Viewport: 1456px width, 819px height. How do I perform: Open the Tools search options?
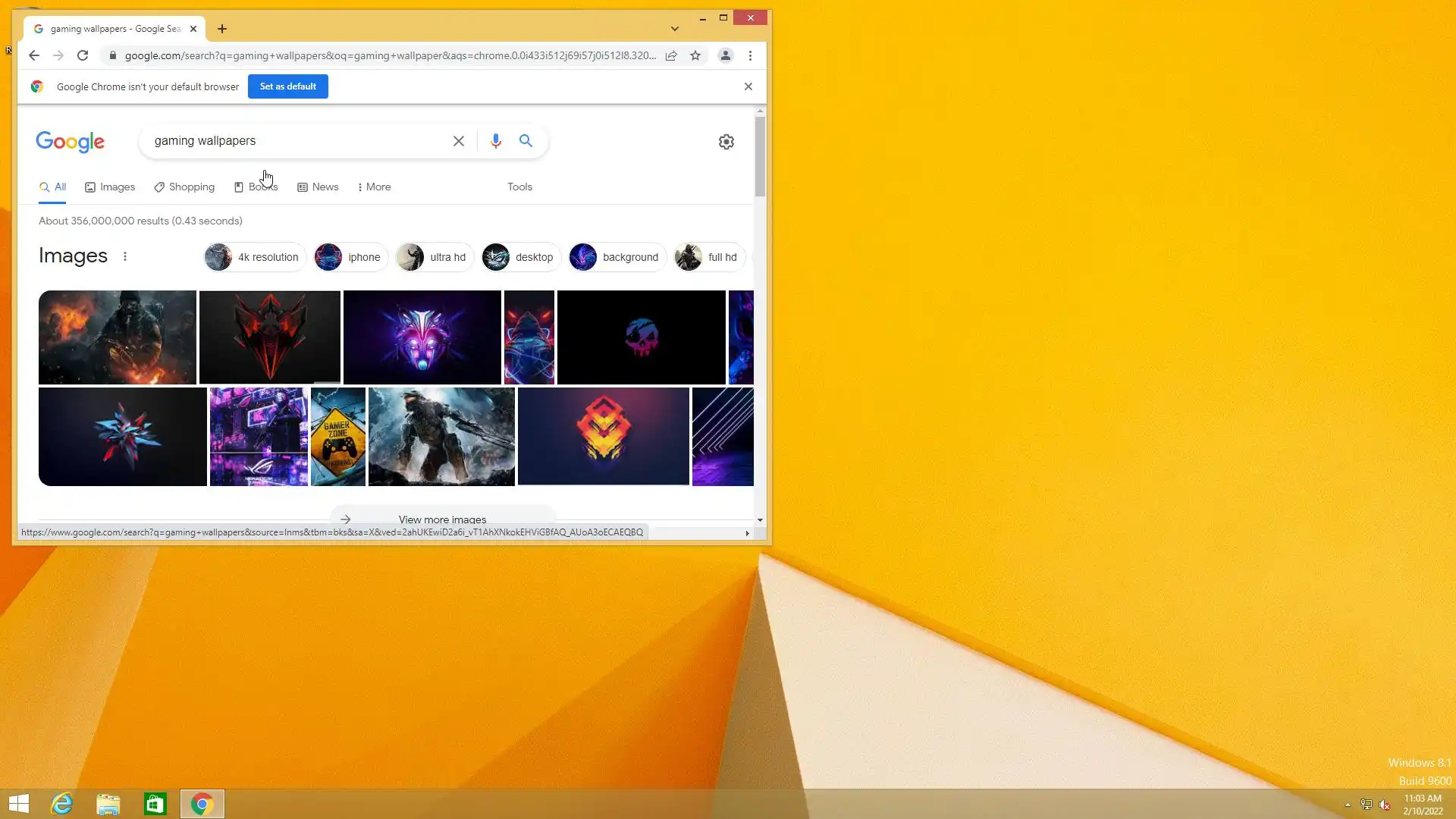[519, 187]
